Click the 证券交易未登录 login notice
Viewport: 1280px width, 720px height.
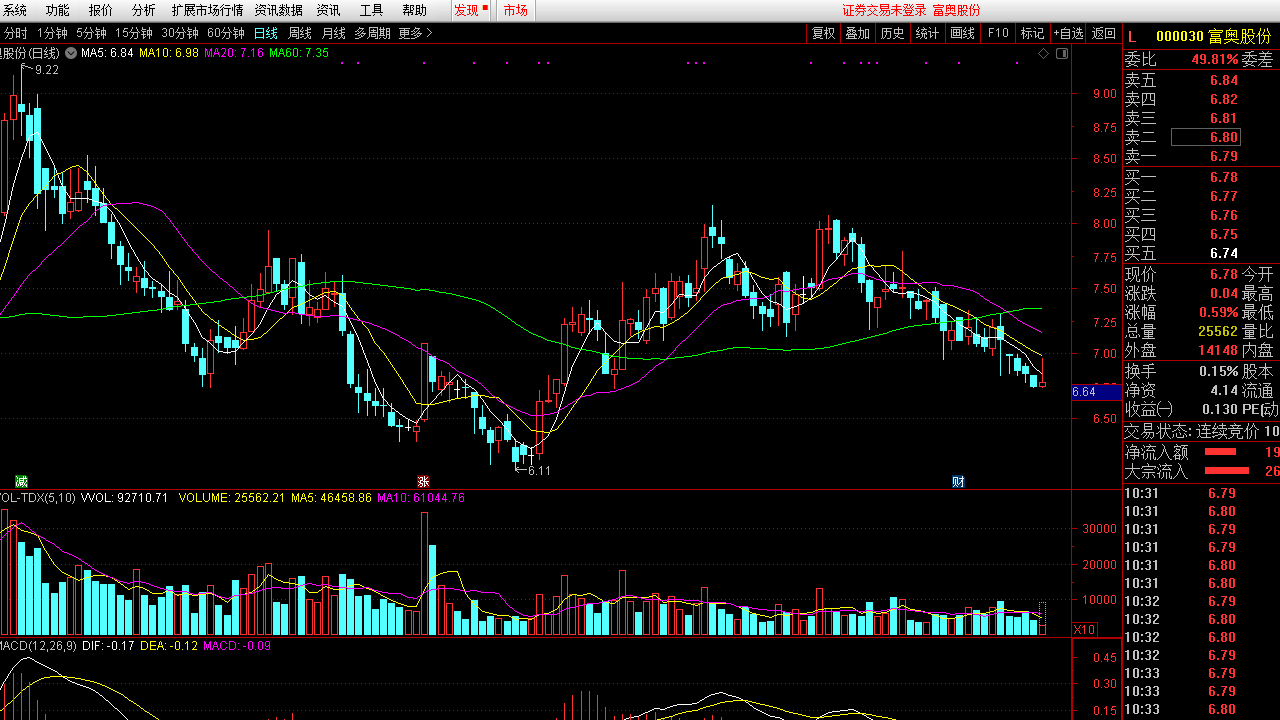tap(884, 10)
